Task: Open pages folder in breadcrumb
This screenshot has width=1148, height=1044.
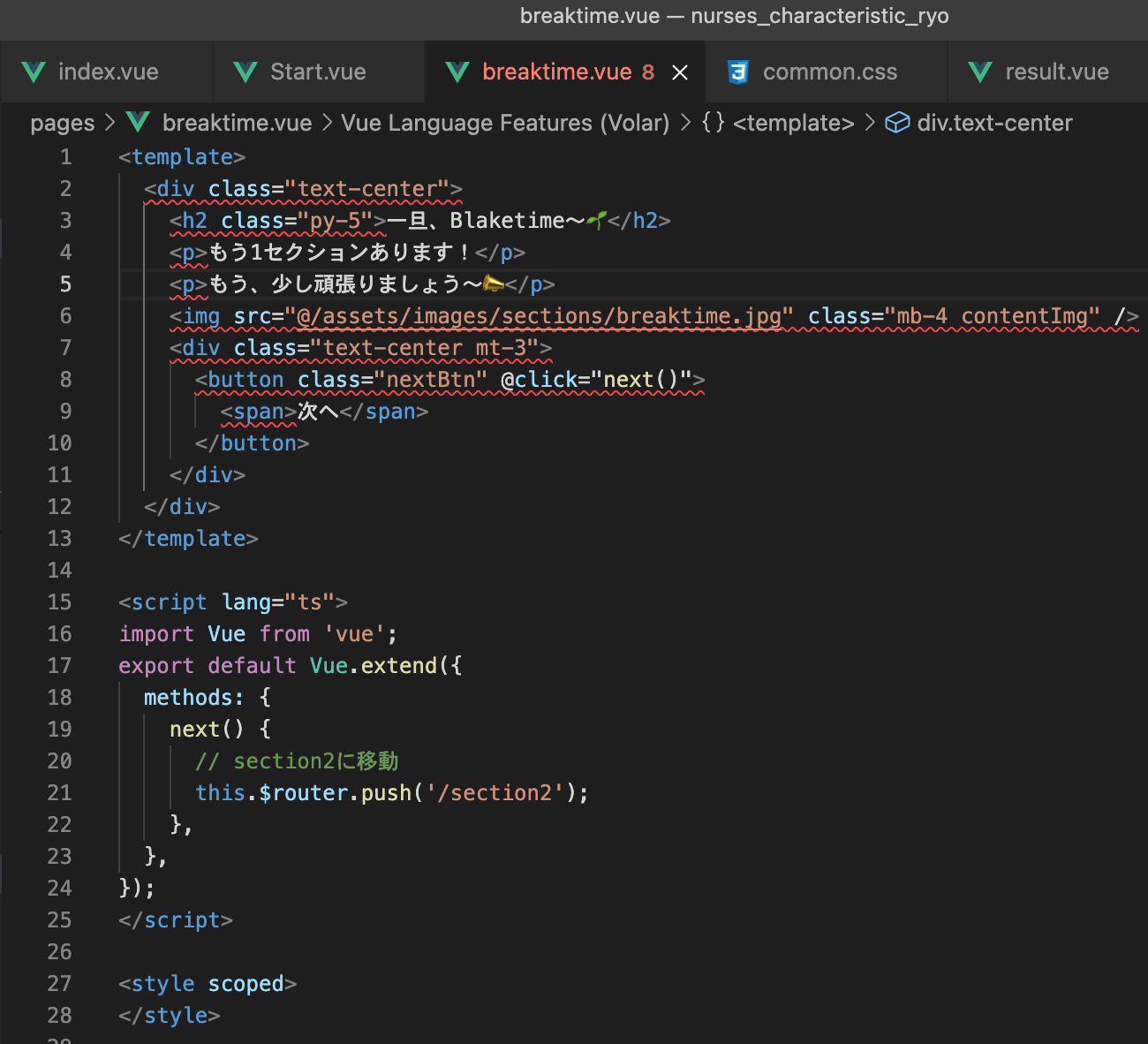Action: pos(62,123)
